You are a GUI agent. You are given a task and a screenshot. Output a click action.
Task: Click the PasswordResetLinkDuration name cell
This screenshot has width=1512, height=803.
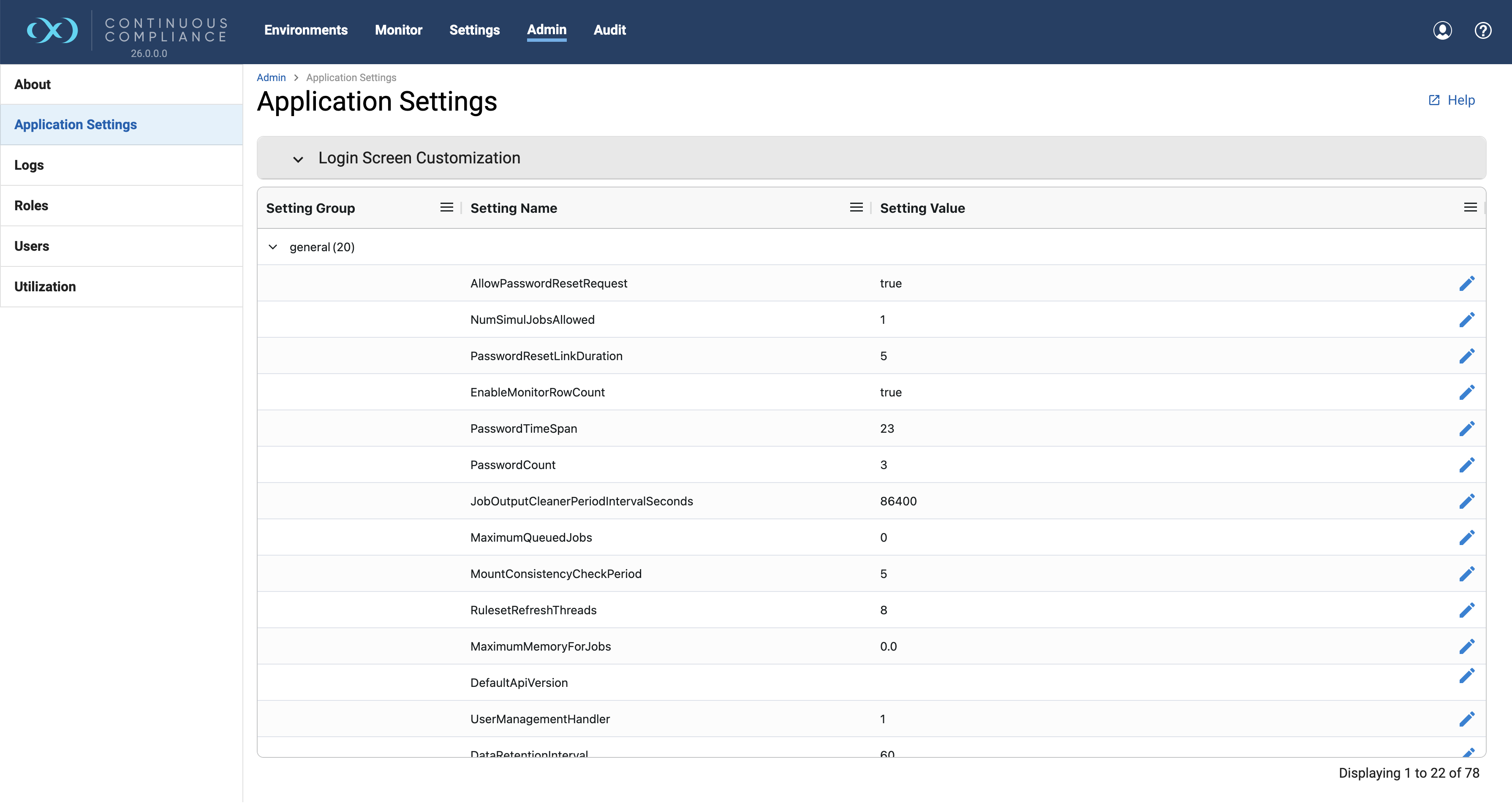coord(546,356)
